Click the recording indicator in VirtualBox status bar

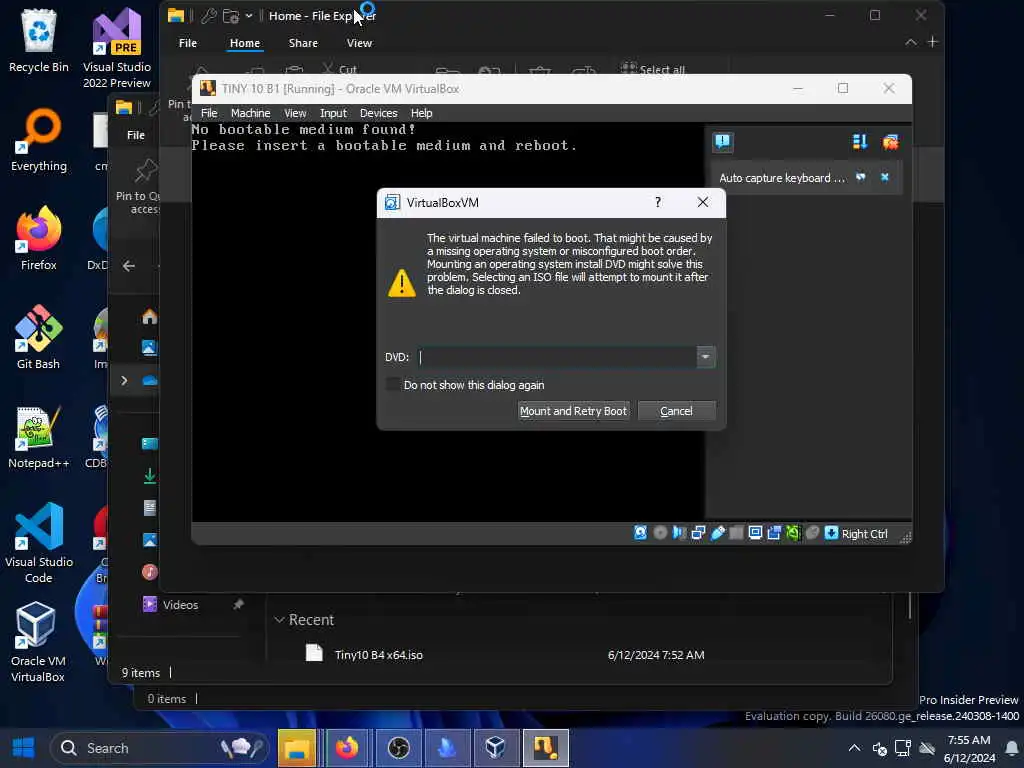click(775, 533)
